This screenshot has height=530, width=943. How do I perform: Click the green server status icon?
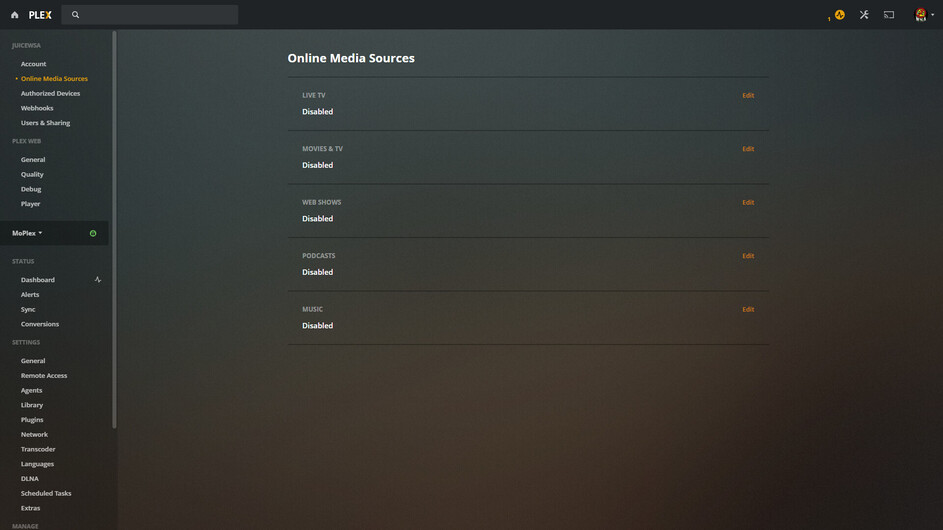[x=93, y=233]
